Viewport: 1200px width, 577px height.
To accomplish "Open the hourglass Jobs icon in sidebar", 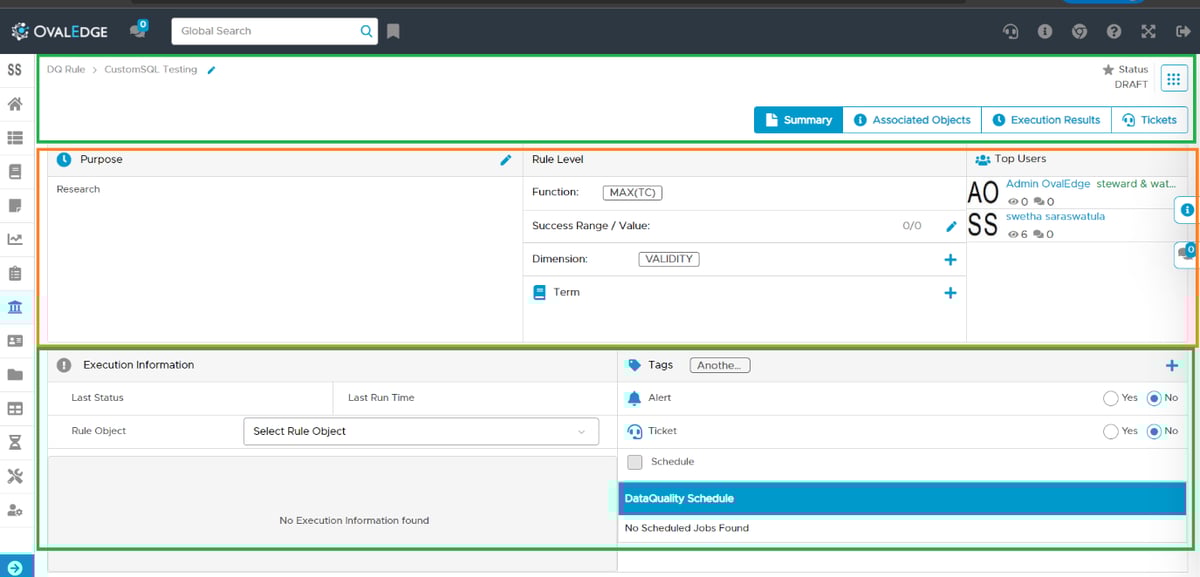I will (x=14, y=441).
